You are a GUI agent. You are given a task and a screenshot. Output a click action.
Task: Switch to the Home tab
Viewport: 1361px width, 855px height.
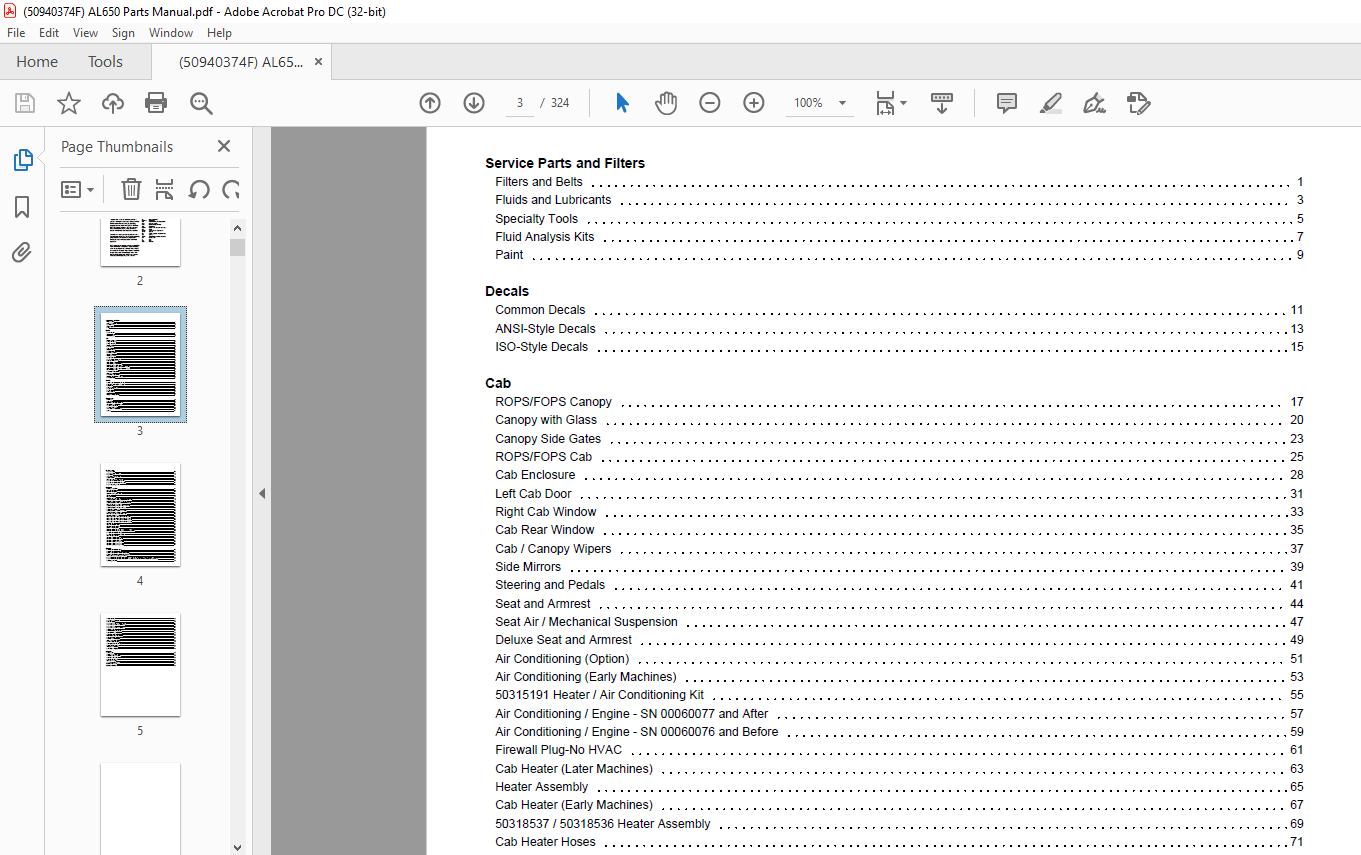(37, 62)
